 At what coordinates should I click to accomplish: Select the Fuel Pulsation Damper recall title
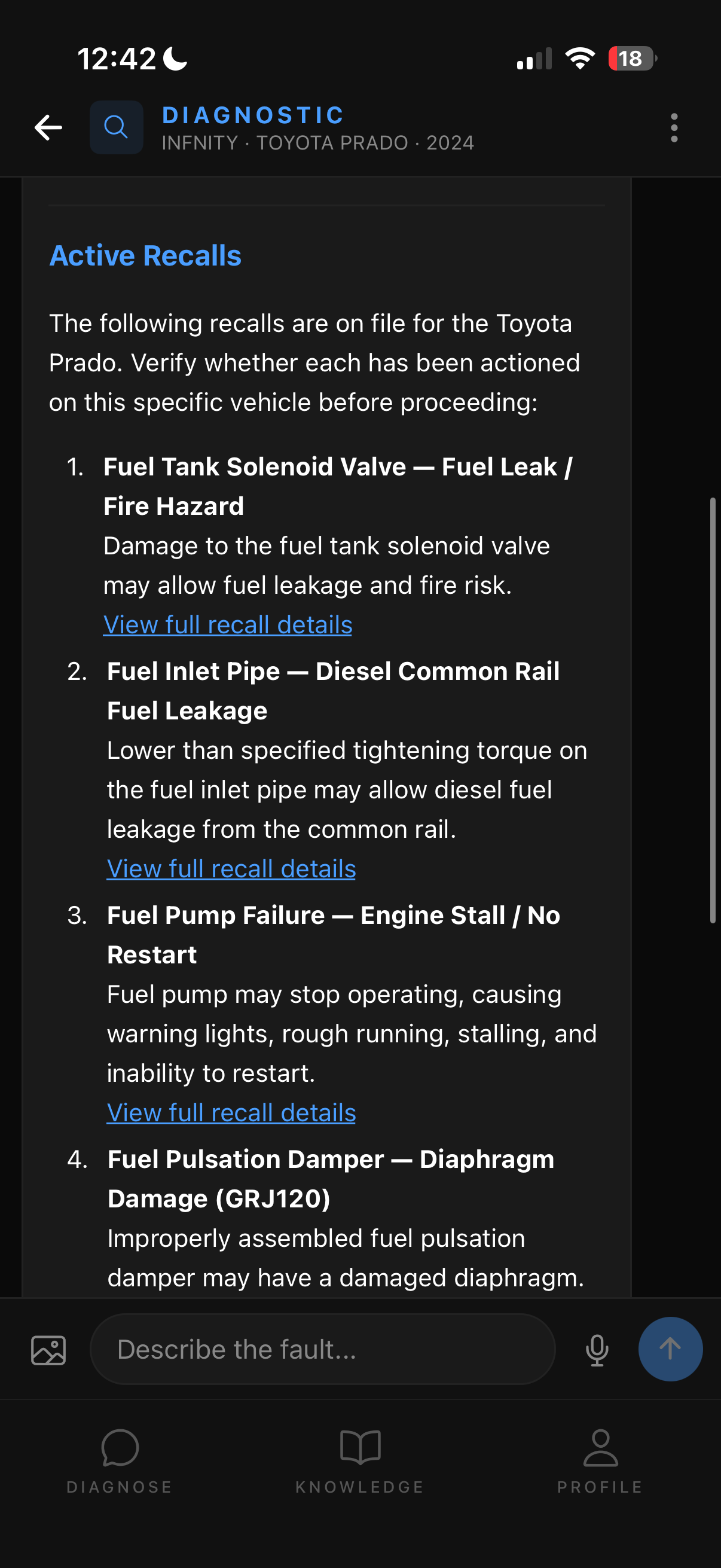coord(331,1179)
